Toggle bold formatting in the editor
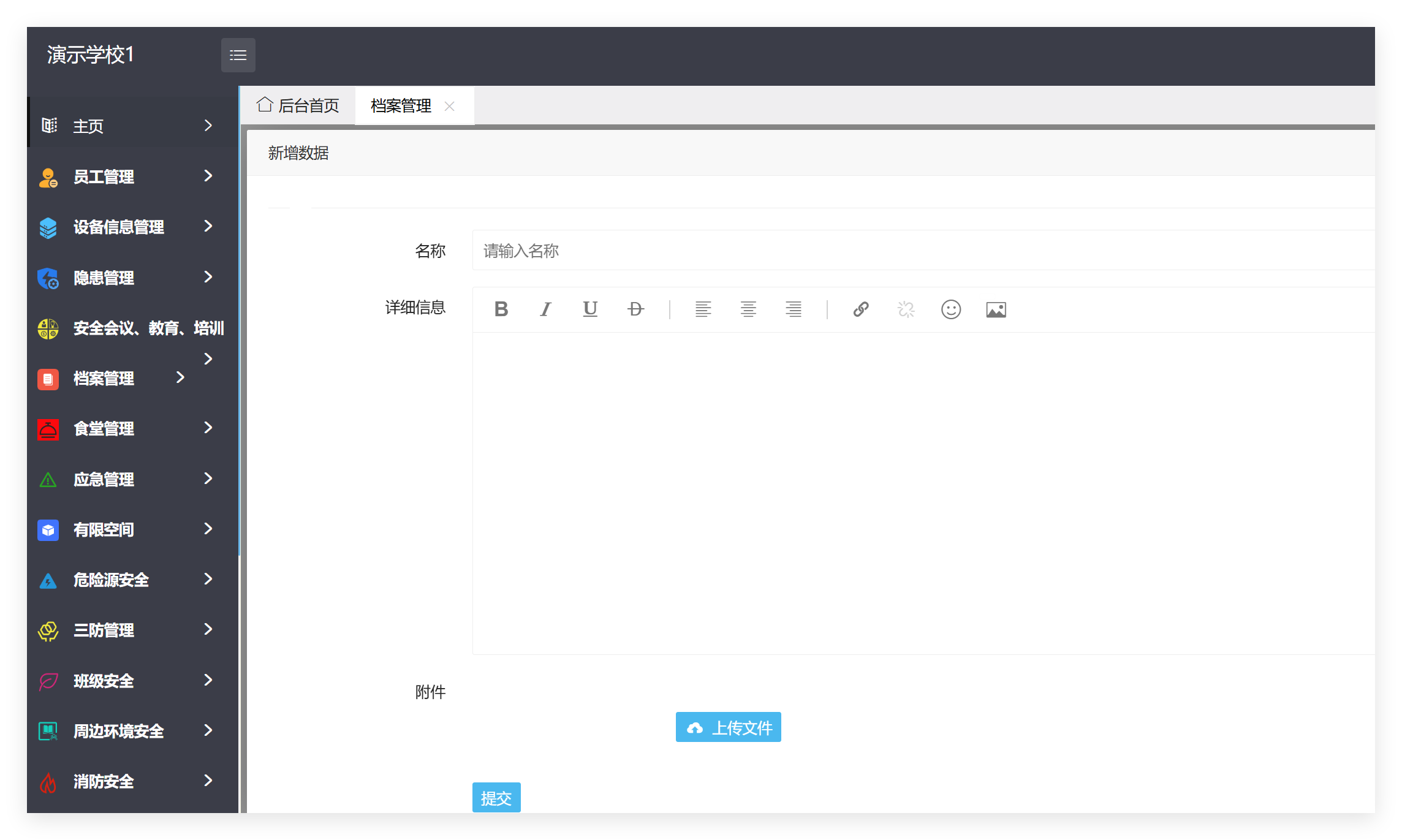This screenshot has height=840, width=1402. pyautogui.click(x=501, y=309)
